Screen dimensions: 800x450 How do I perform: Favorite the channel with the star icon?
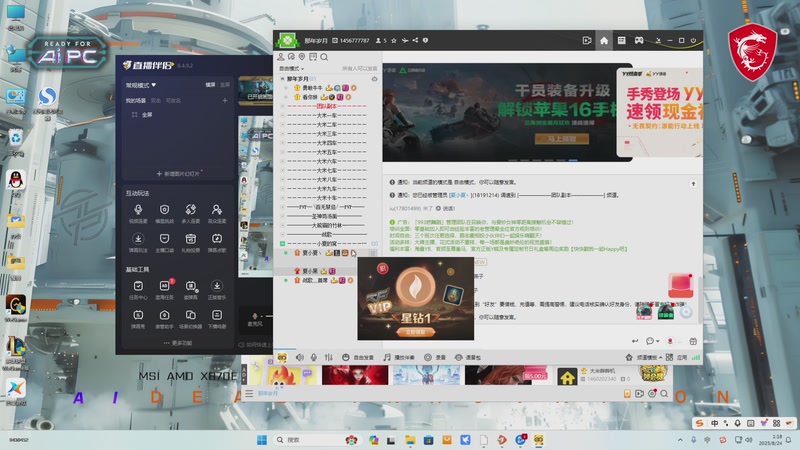click(x=393, y=40)
